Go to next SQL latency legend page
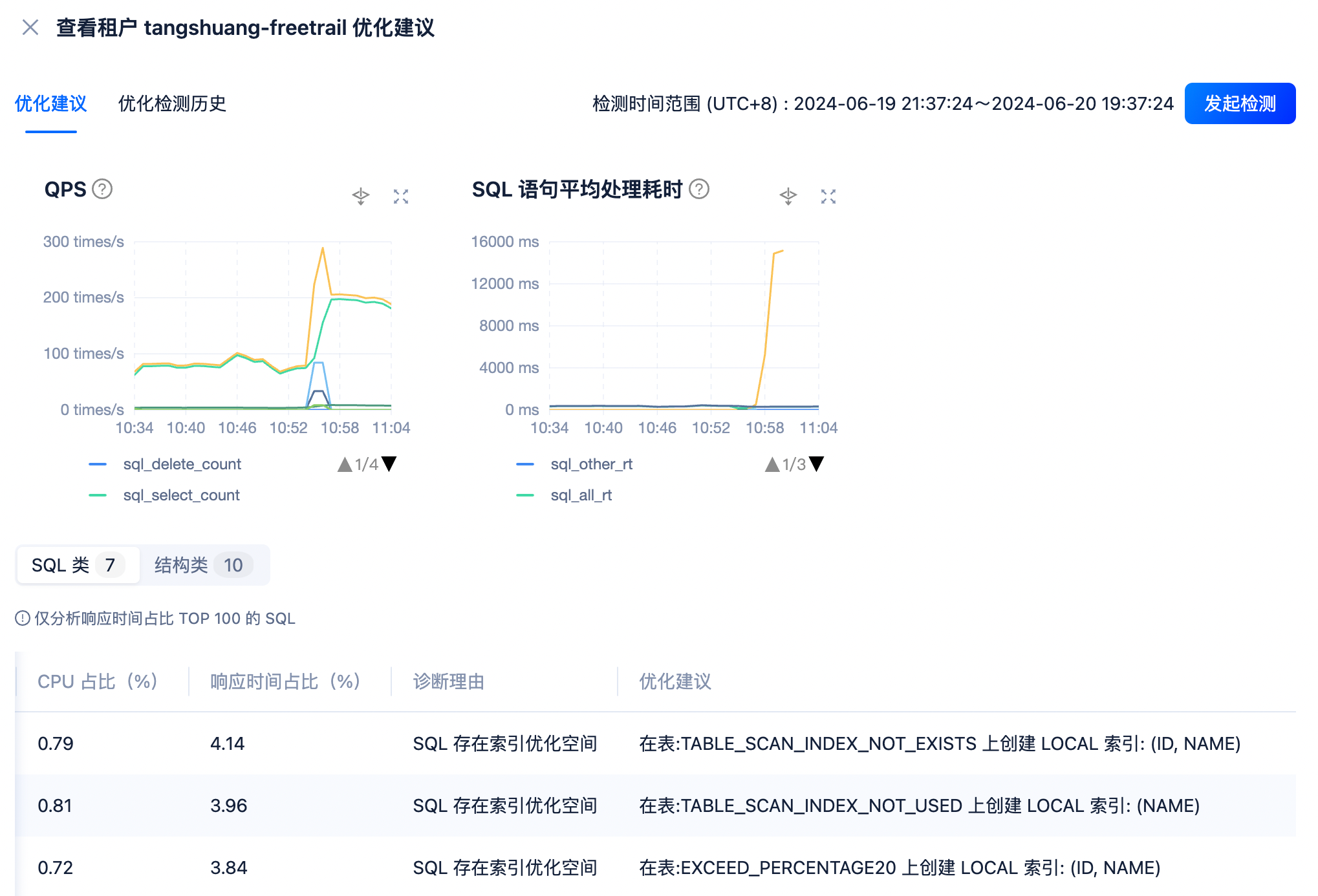 pos(817,464)
